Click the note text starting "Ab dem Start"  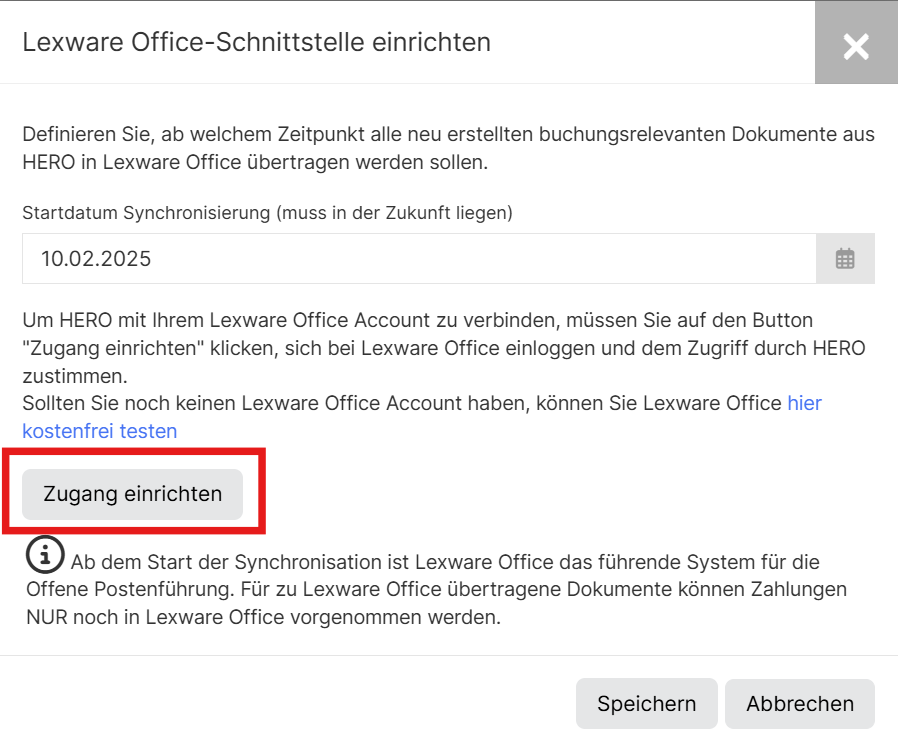click(436, 590)
